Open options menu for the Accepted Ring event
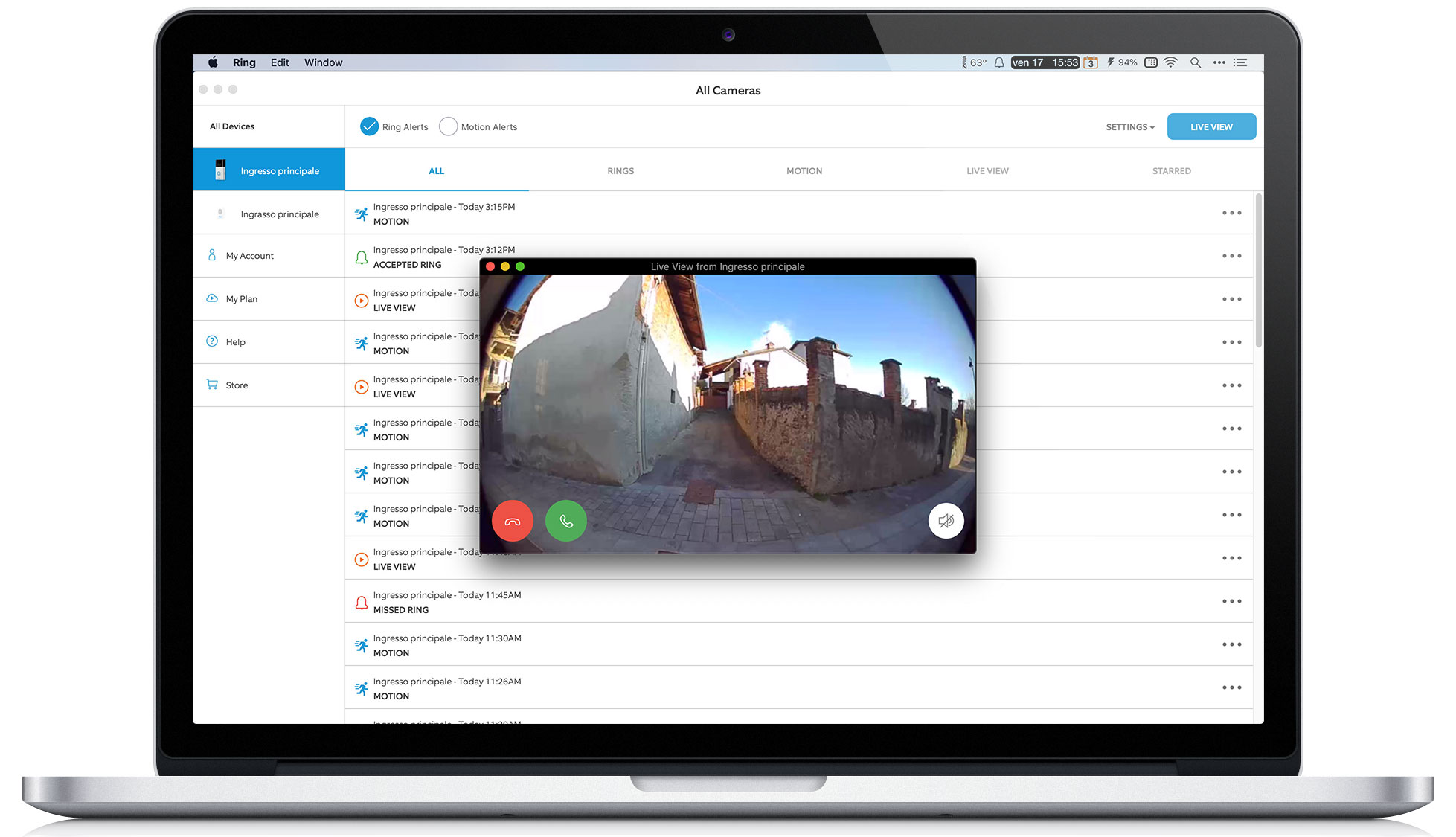The width and height of the screenshot is (1456, 837). (x=1231, y=256)
